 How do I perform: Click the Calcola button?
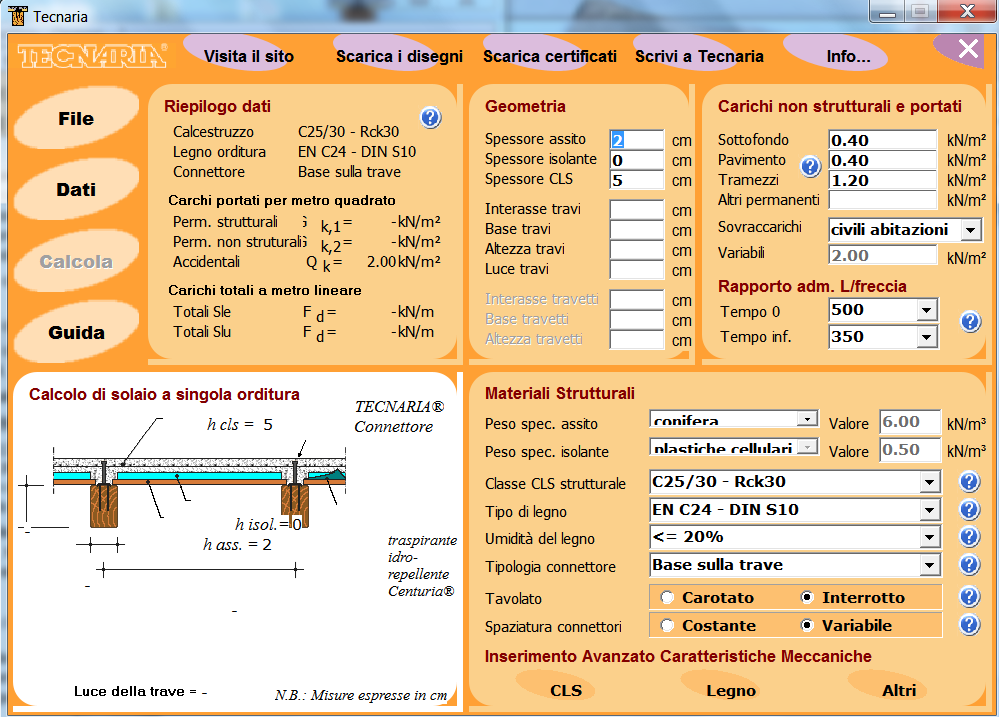[x=76, y=261]
